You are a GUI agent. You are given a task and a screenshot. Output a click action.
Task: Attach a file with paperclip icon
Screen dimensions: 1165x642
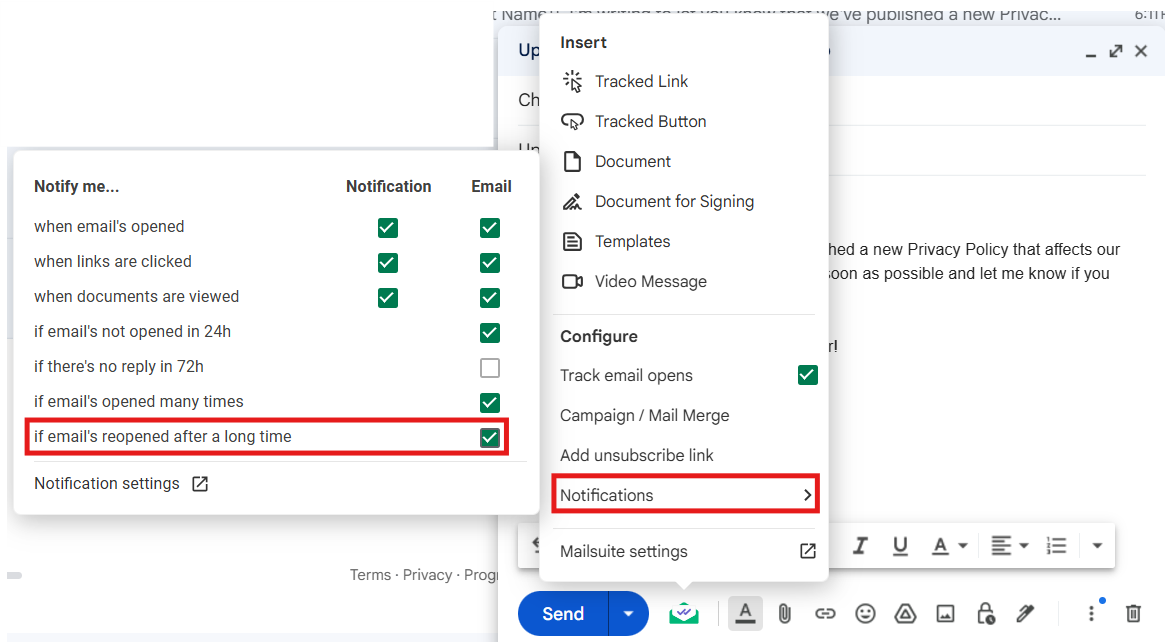(785, 613)
